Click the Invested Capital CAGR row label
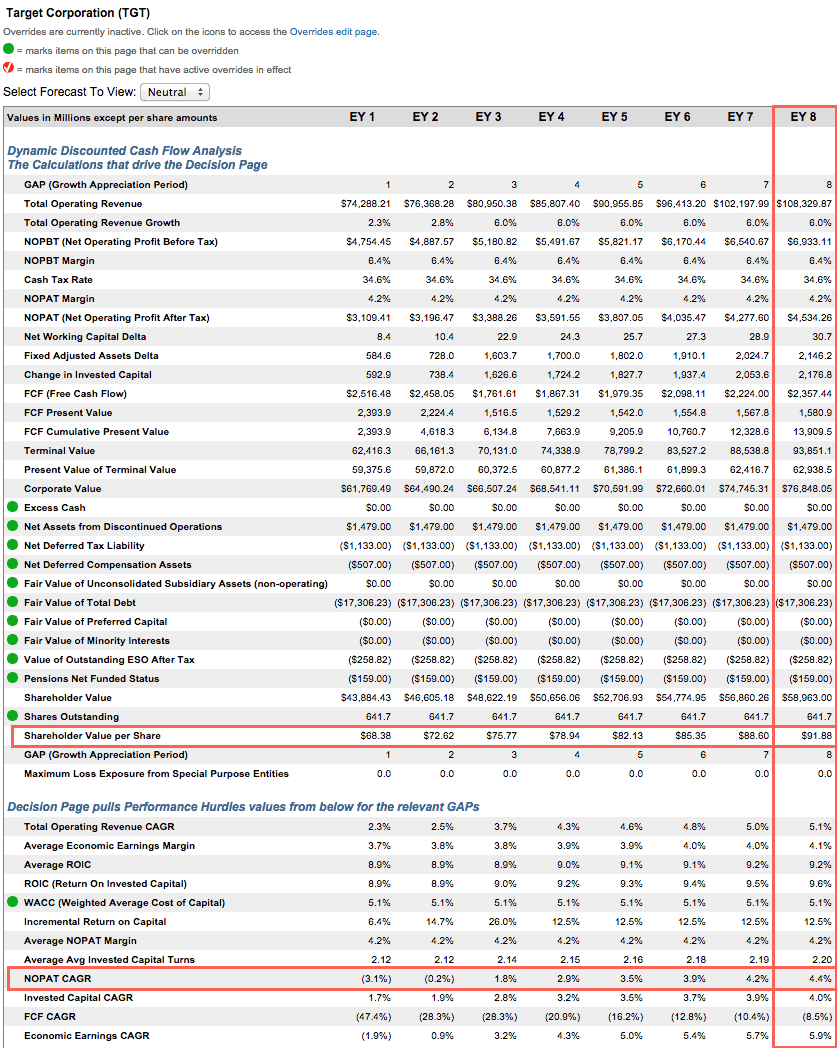The width and height of the screenshot is (837, 1048). [x=78, y=997]
